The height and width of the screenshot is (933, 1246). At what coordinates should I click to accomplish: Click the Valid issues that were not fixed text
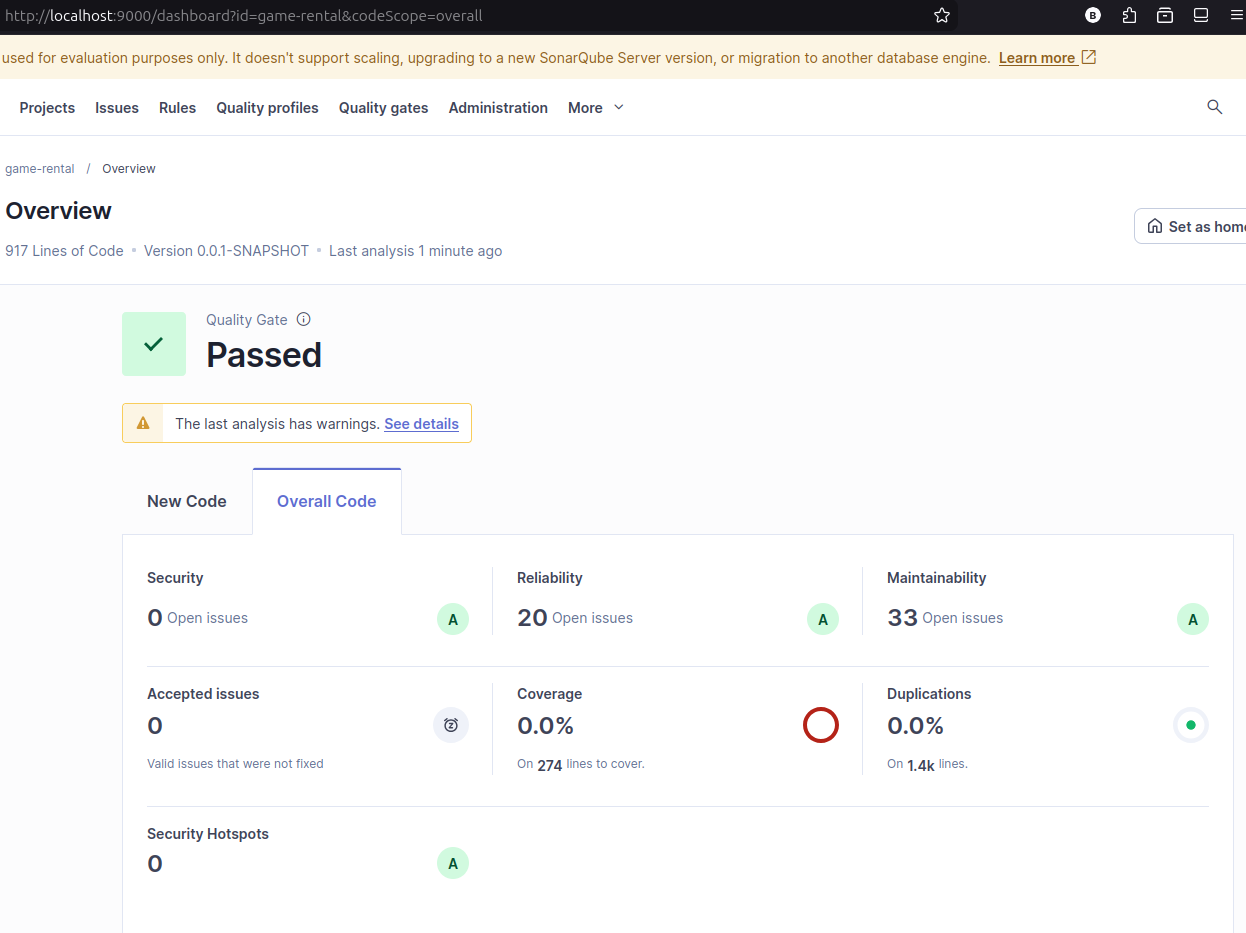click(x=235, y=764)
